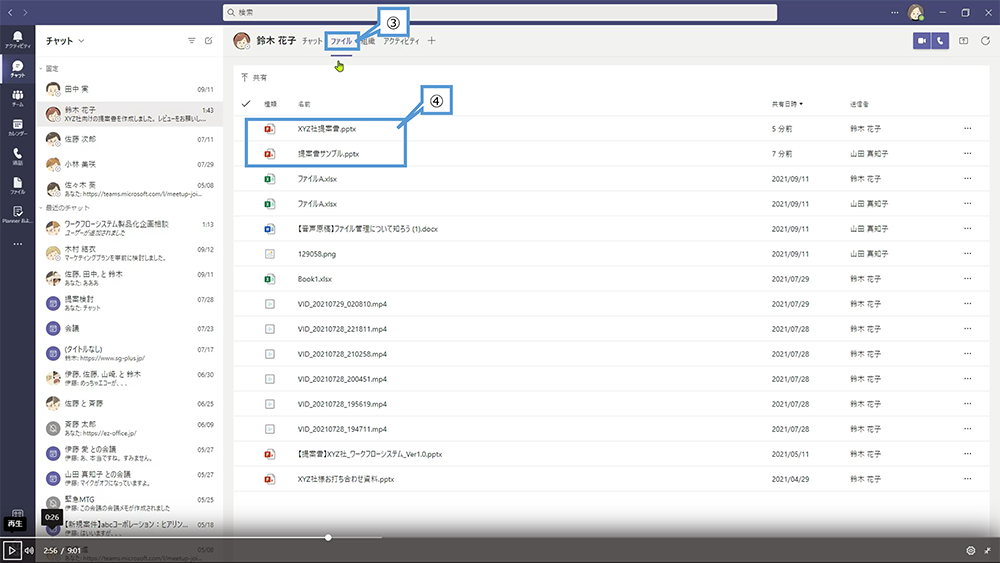Show more apps via sidebar ellipsis
The width and height of the screenshot is (1000, 563).
(x=17, y=244)
